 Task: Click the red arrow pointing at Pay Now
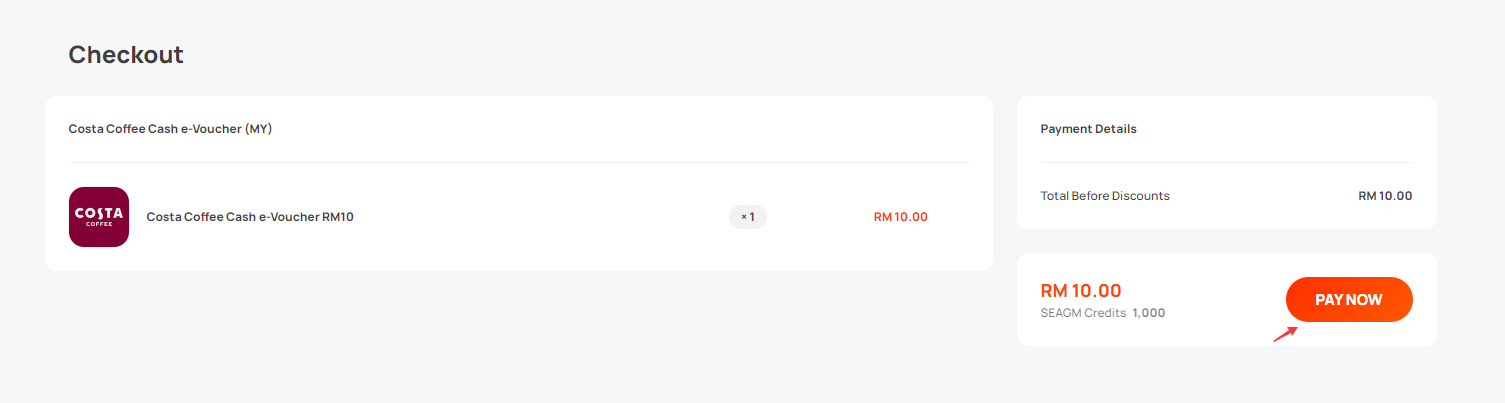point(1285,334)
